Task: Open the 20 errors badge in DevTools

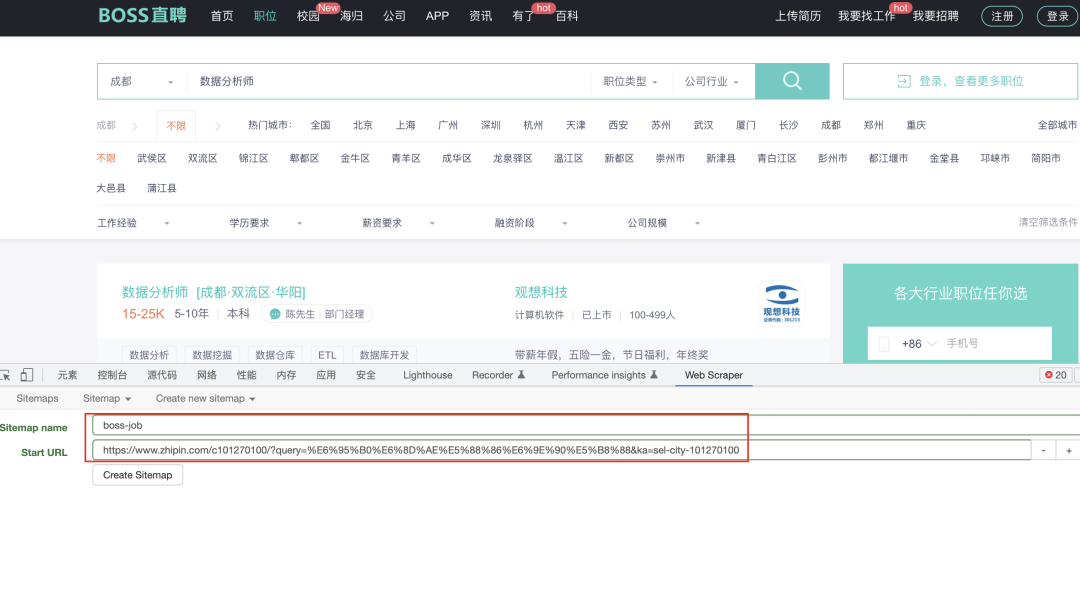Action: [x=1057, y=374]
